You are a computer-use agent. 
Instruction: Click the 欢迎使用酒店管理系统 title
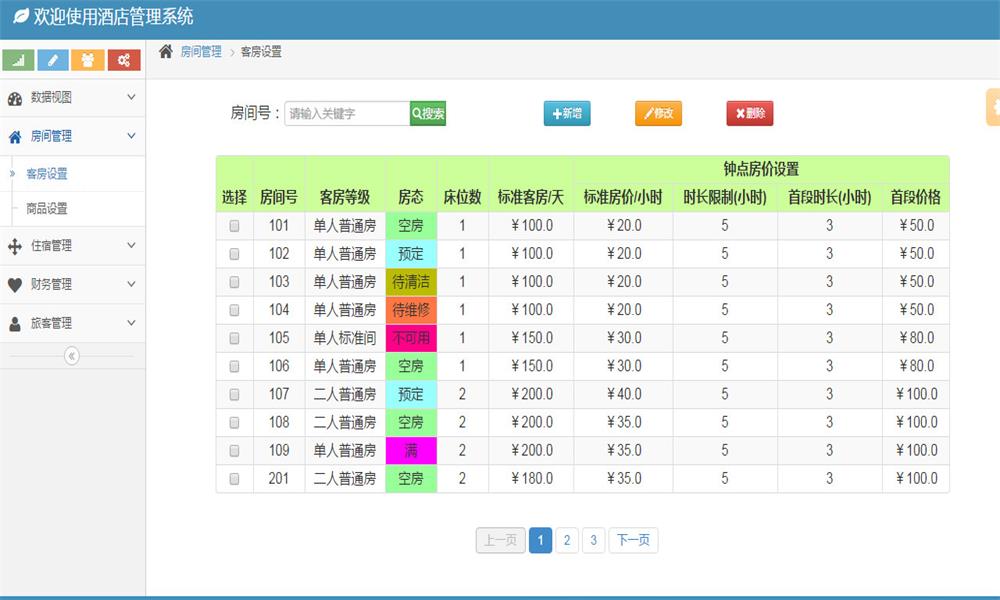click(x=114, y=17)
